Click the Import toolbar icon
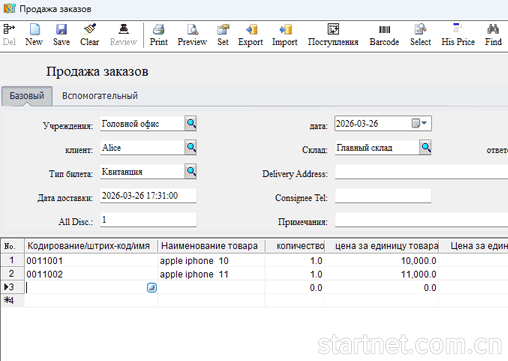The height and width of the screenshot is (361, 508). (285, 29)
